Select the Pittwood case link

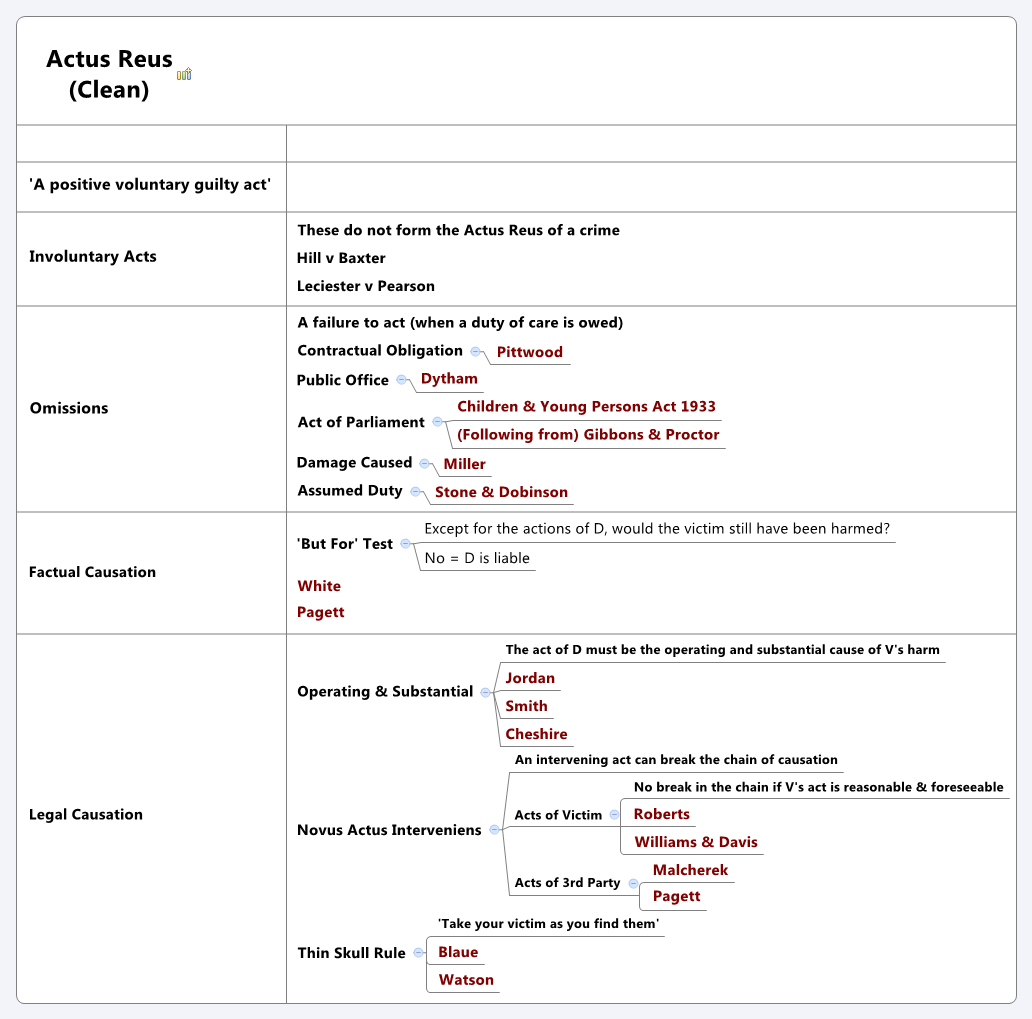[x=529, y=352]
